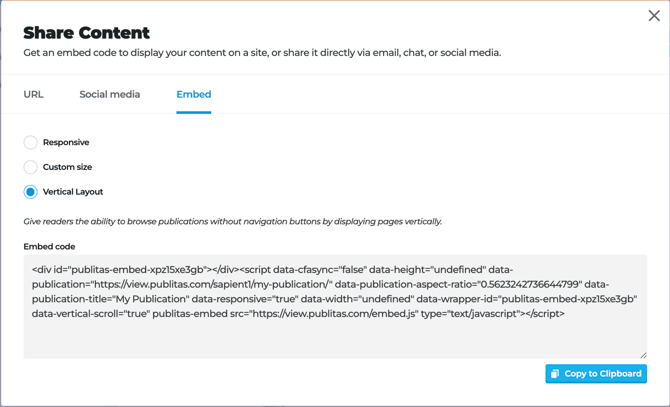Screen dimensions: 670x407
Task: Choose the Custom size radio option
Action: tap(31, 167)
